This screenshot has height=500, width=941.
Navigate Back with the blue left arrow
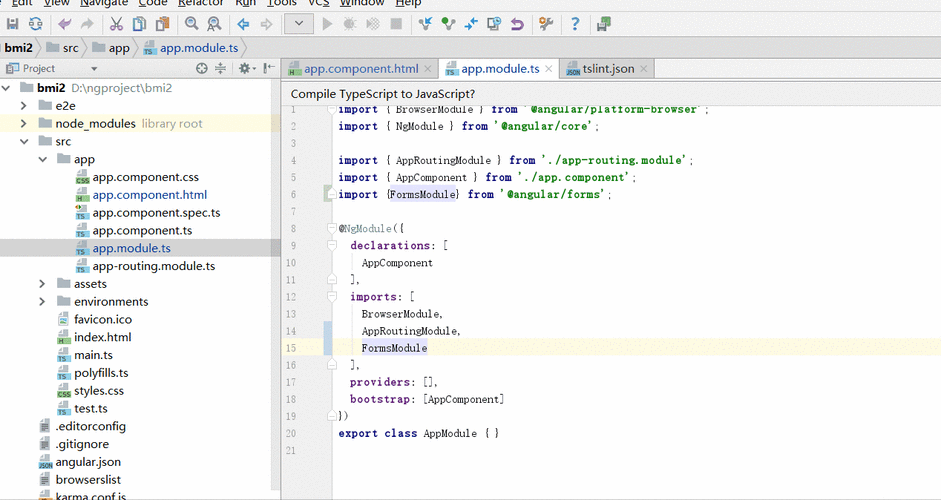tap(243, 24)
